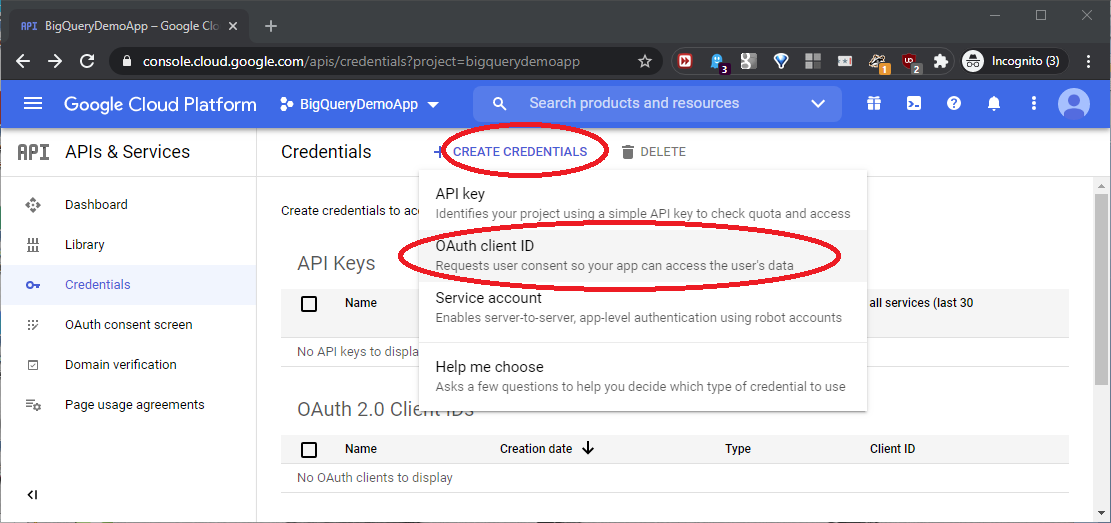Choose OAuth client ID option

tap(643, 256)
